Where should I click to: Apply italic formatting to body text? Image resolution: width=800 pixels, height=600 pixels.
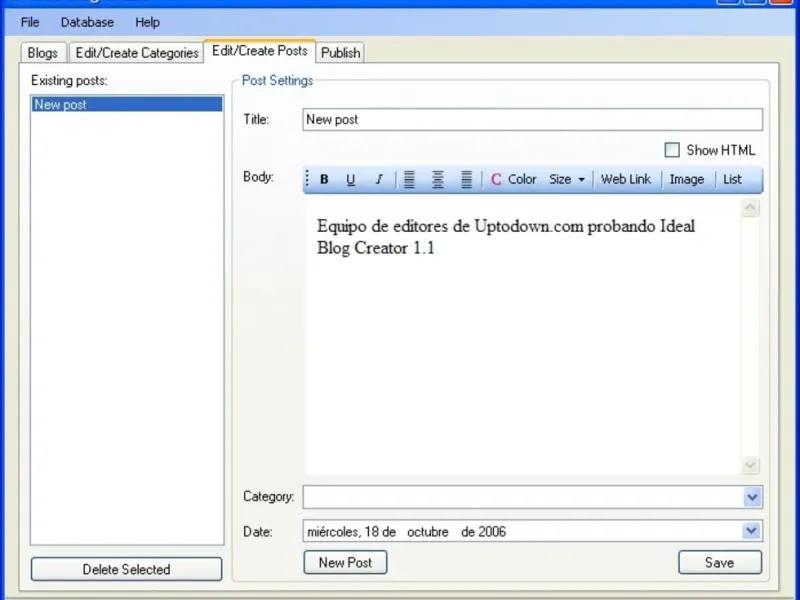point(379,180)
